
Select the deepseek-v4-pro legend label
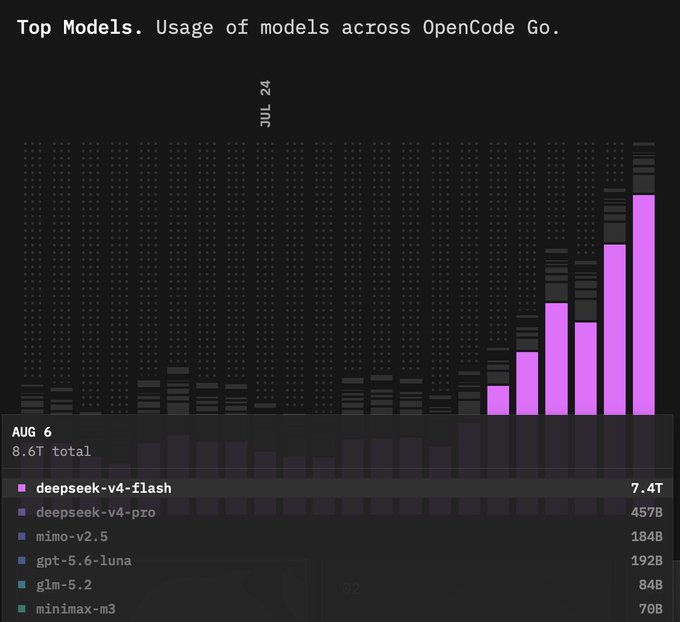pos(95,512)
